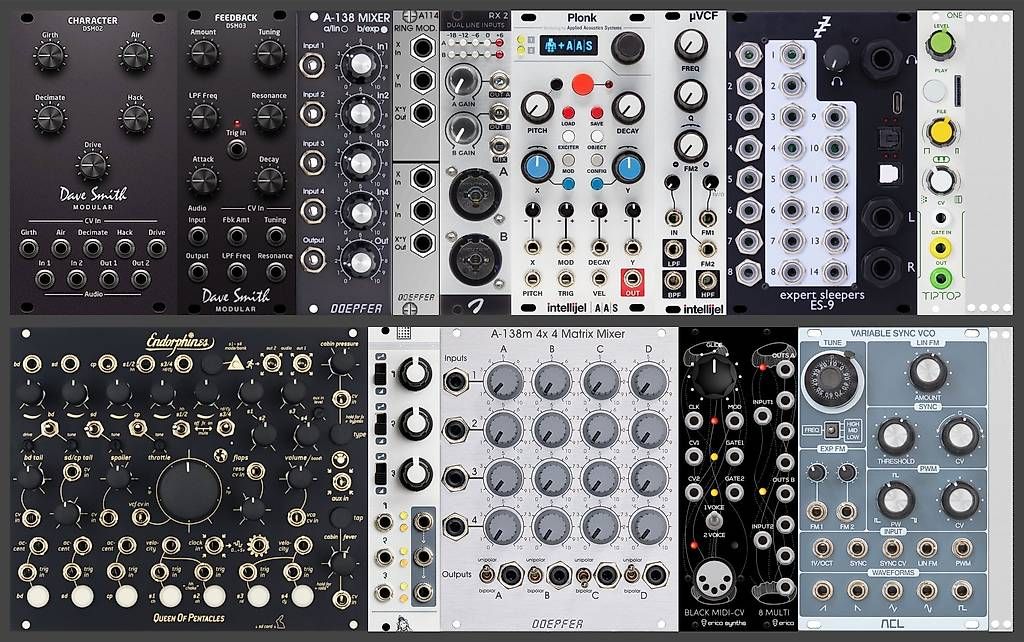Click the HPF output jack on µVCF
Image resolution: width=1024 pixels, height=642 pixels.
[x=707, y=280]
